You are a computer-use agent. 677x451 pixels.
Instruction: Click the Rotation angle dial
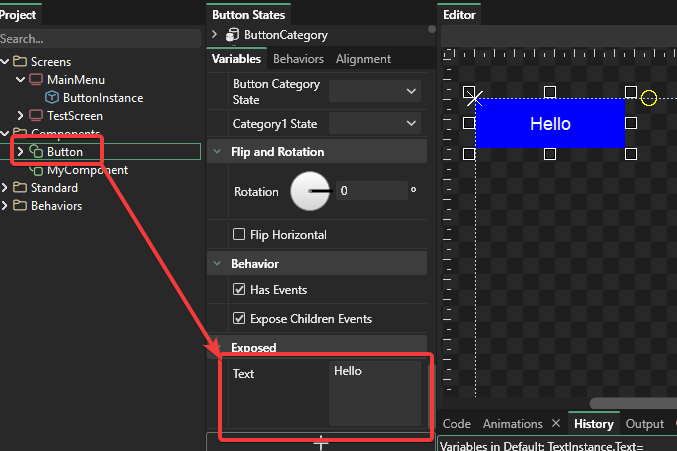(310, 191)
